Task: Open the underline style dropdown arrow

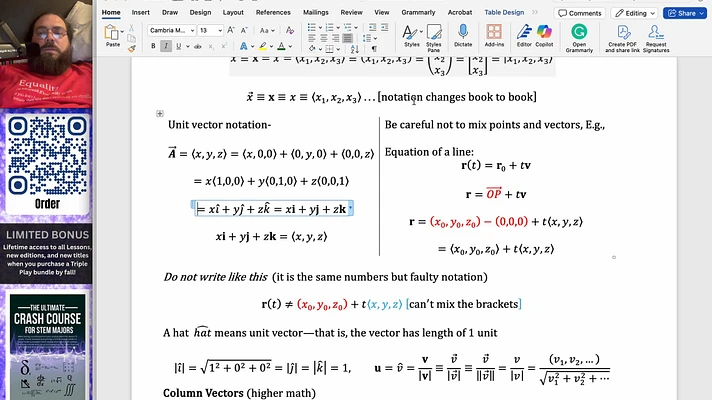Action: coord(188,46)
